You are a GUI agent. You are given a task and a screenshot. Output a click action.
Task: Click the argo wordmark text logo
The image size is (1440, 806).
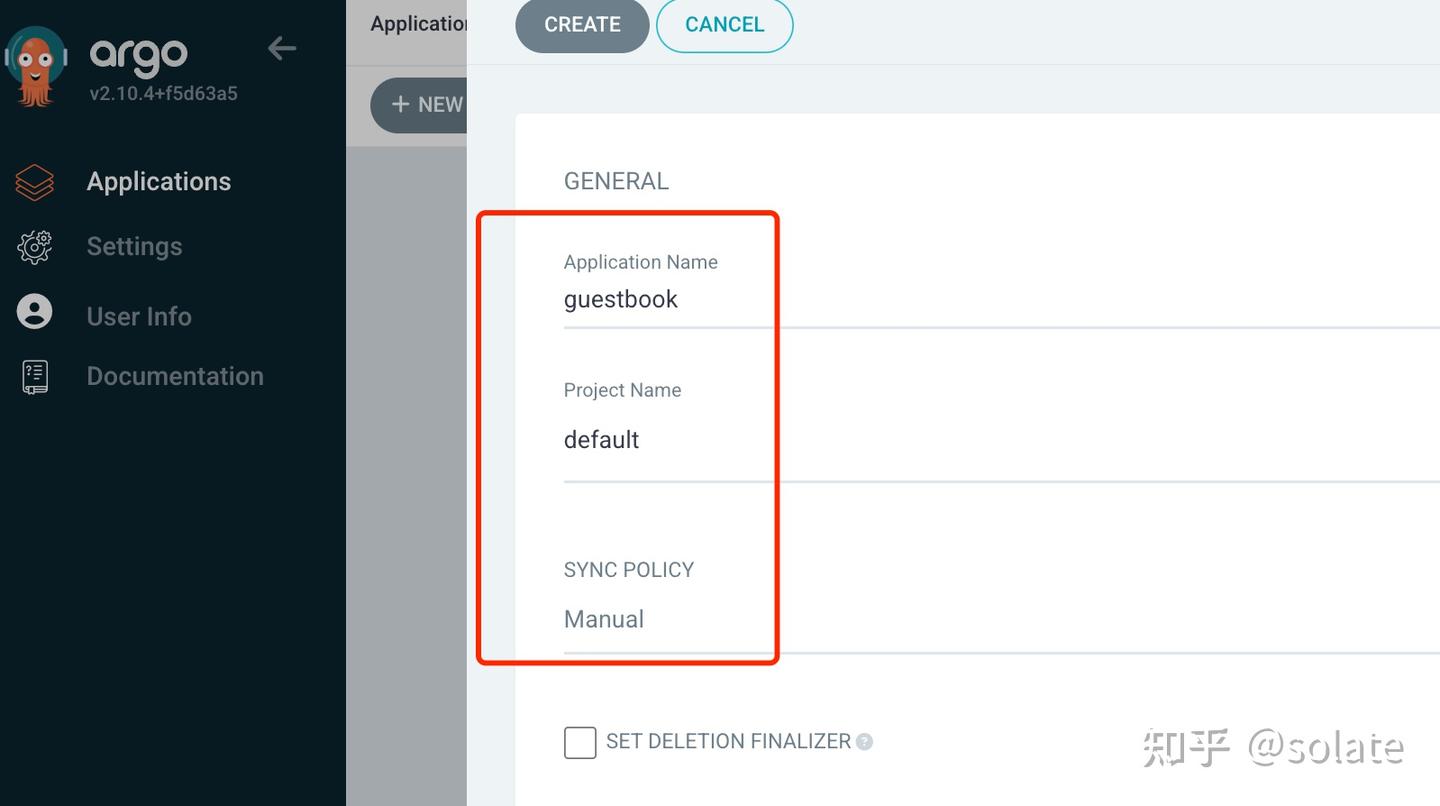click(138, 55)
